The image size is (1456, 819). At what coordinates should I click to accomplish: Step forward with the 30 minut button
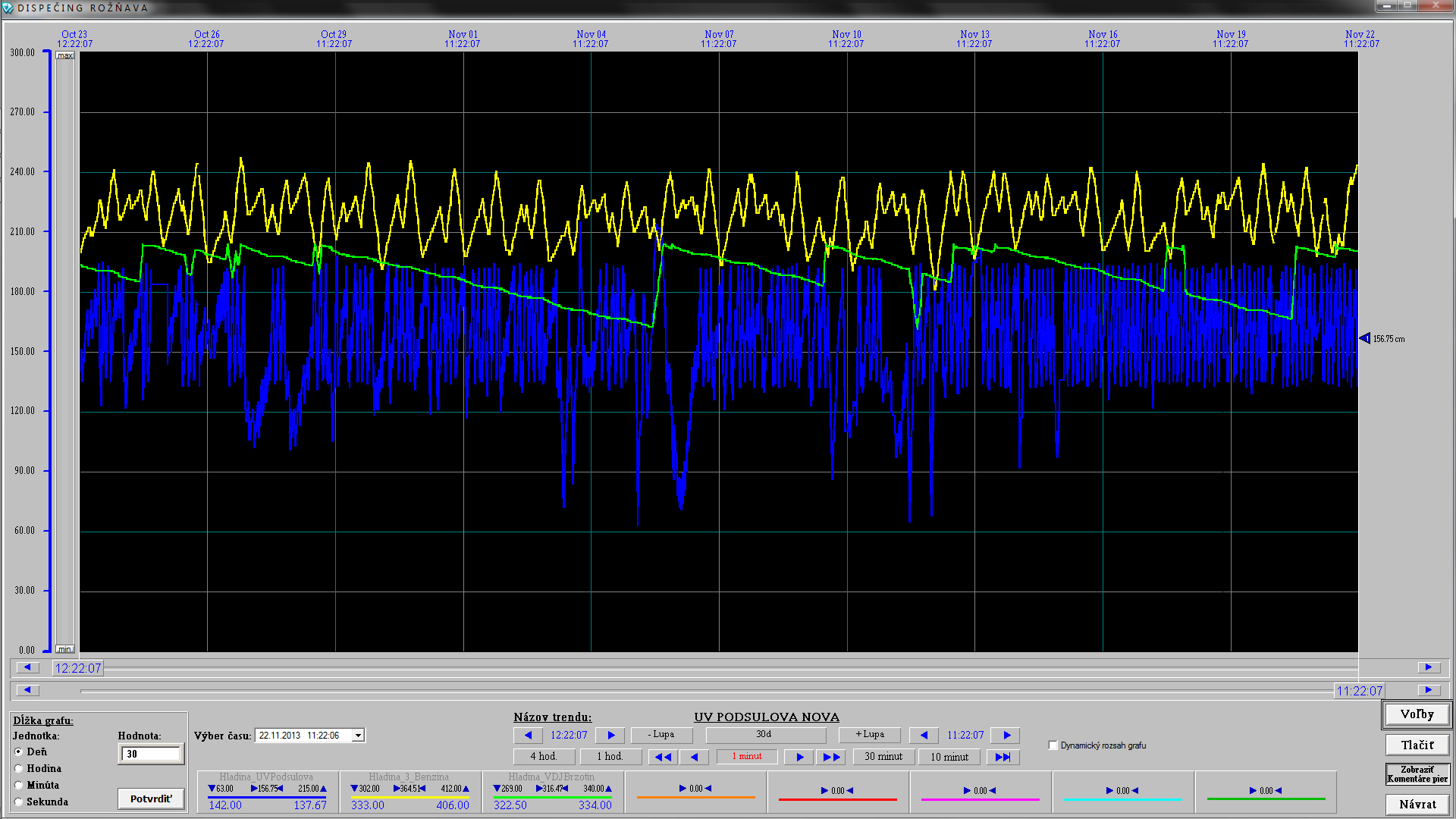tap(883, 757)
